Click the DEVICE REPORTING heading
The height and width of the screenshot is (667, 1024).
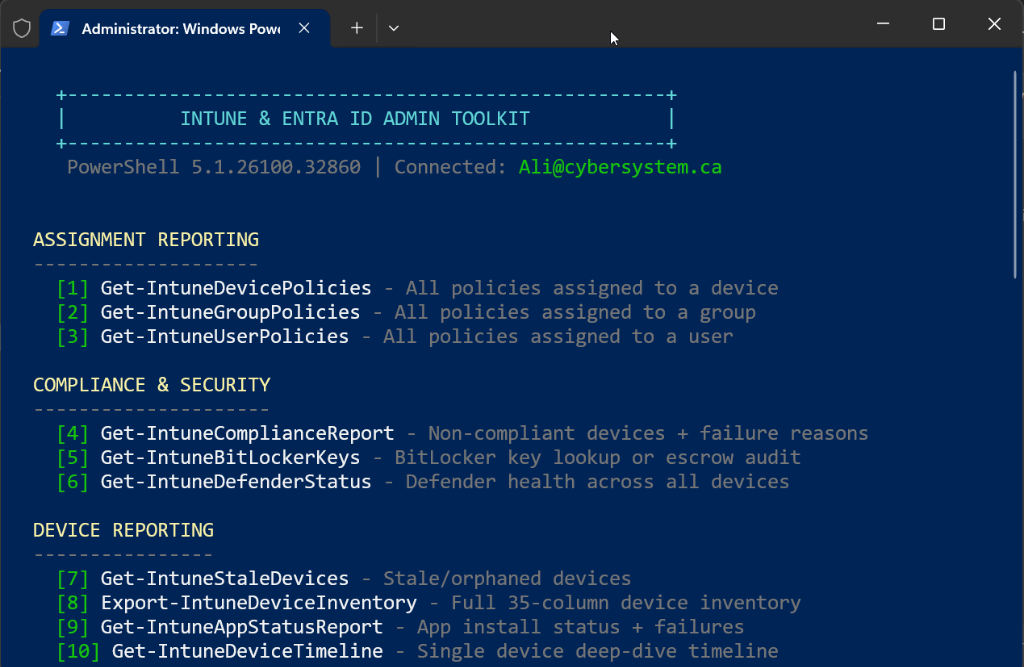(x=123, y=530)
